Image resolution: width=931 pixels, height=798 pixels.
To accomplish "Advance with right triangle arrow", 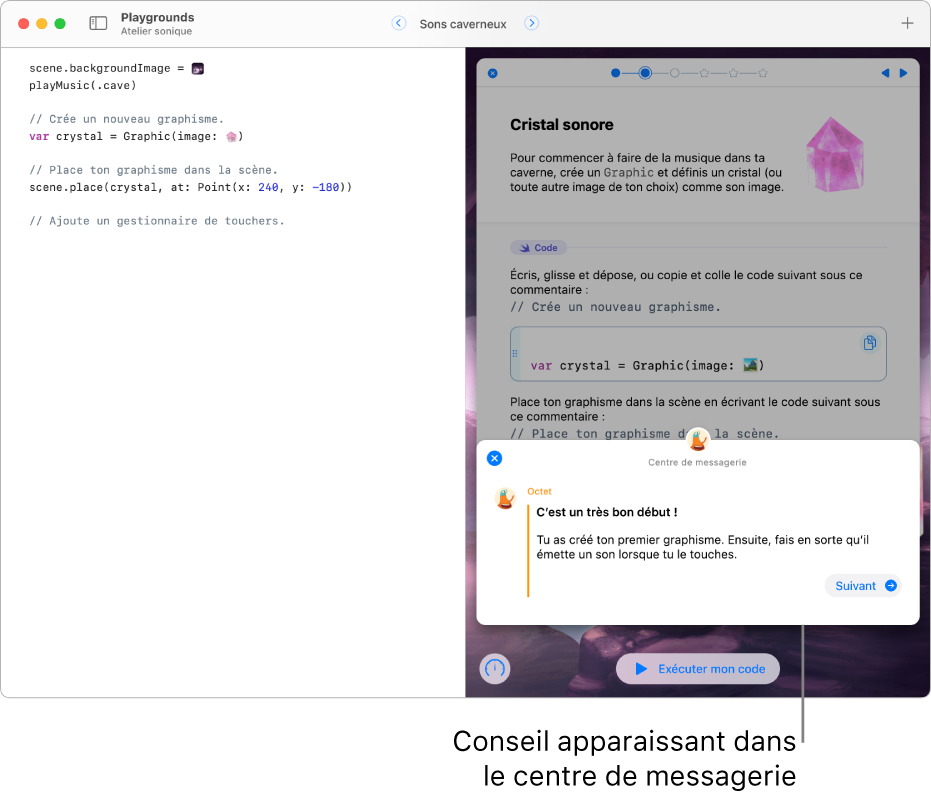I will (903, 73).
